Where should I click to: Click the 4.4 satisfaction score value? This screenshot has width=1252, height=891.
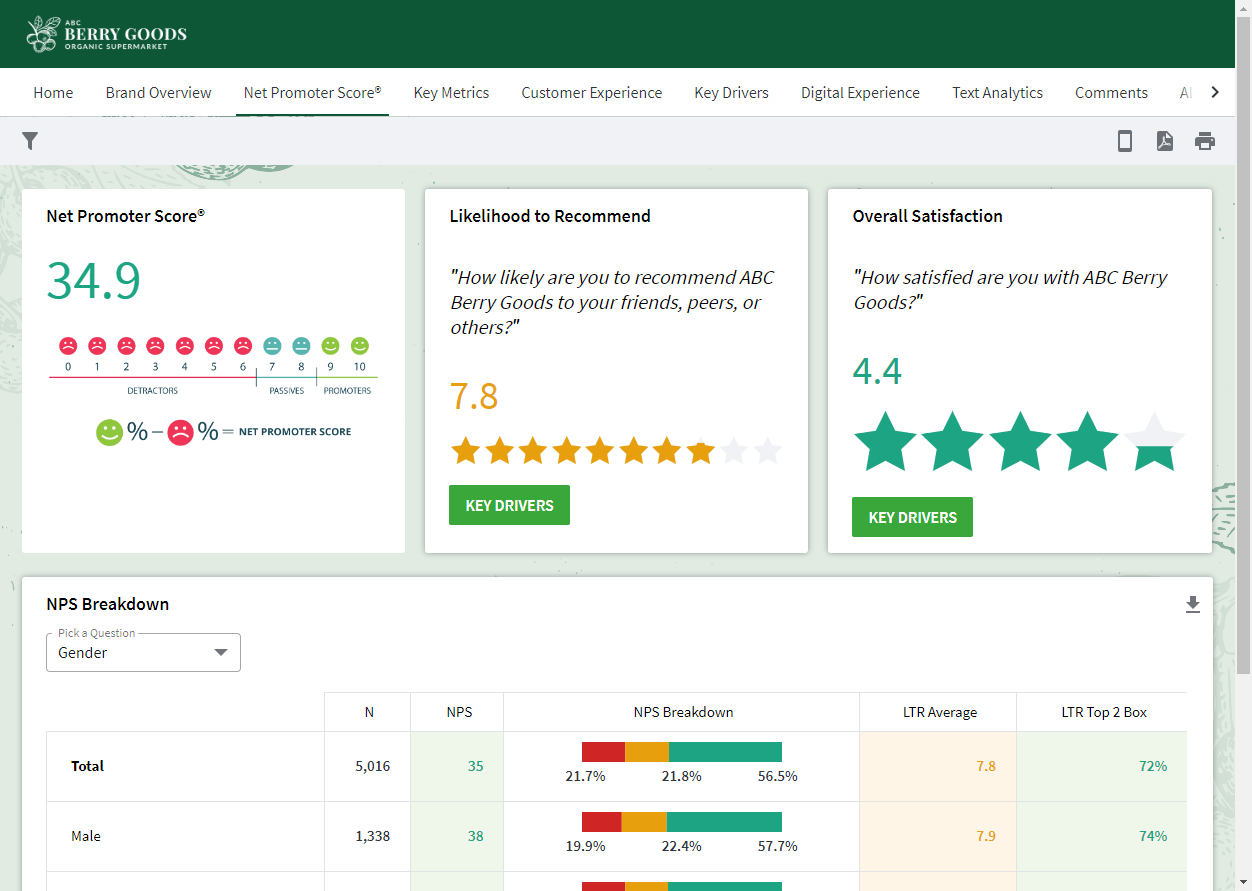877,371
